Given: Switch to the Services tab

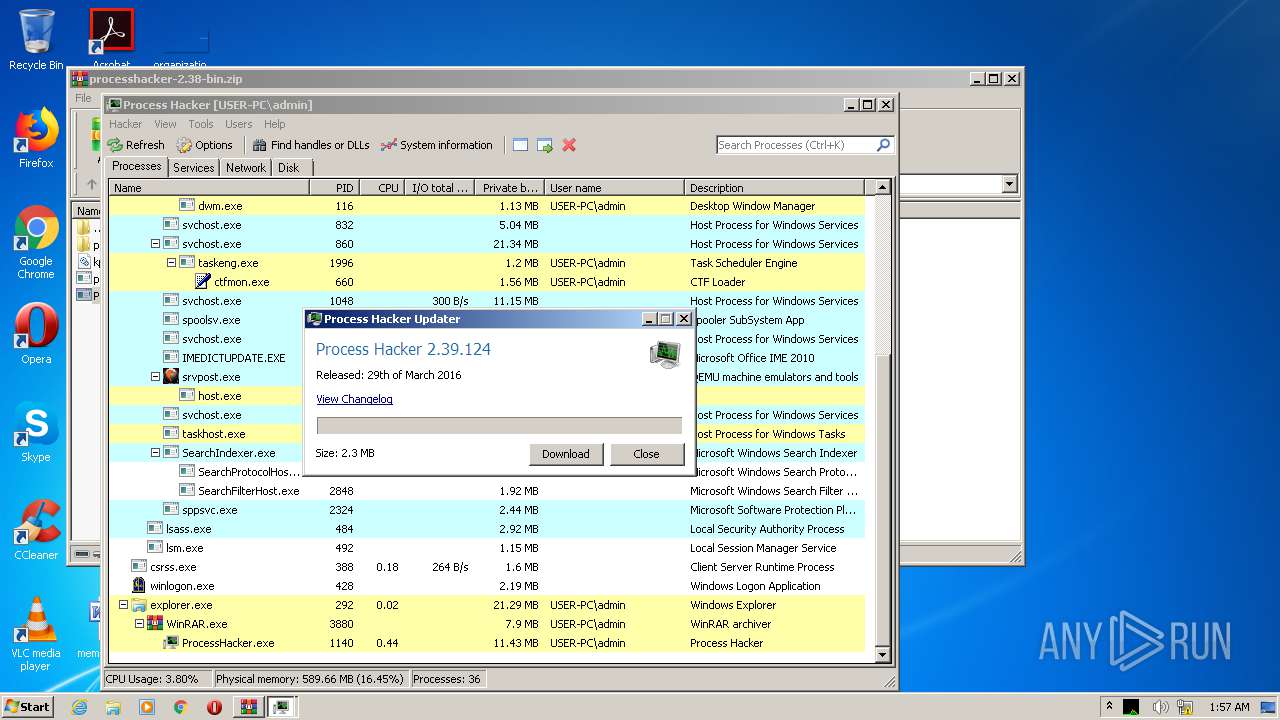Looking at the screenshot, I should 193,168.
